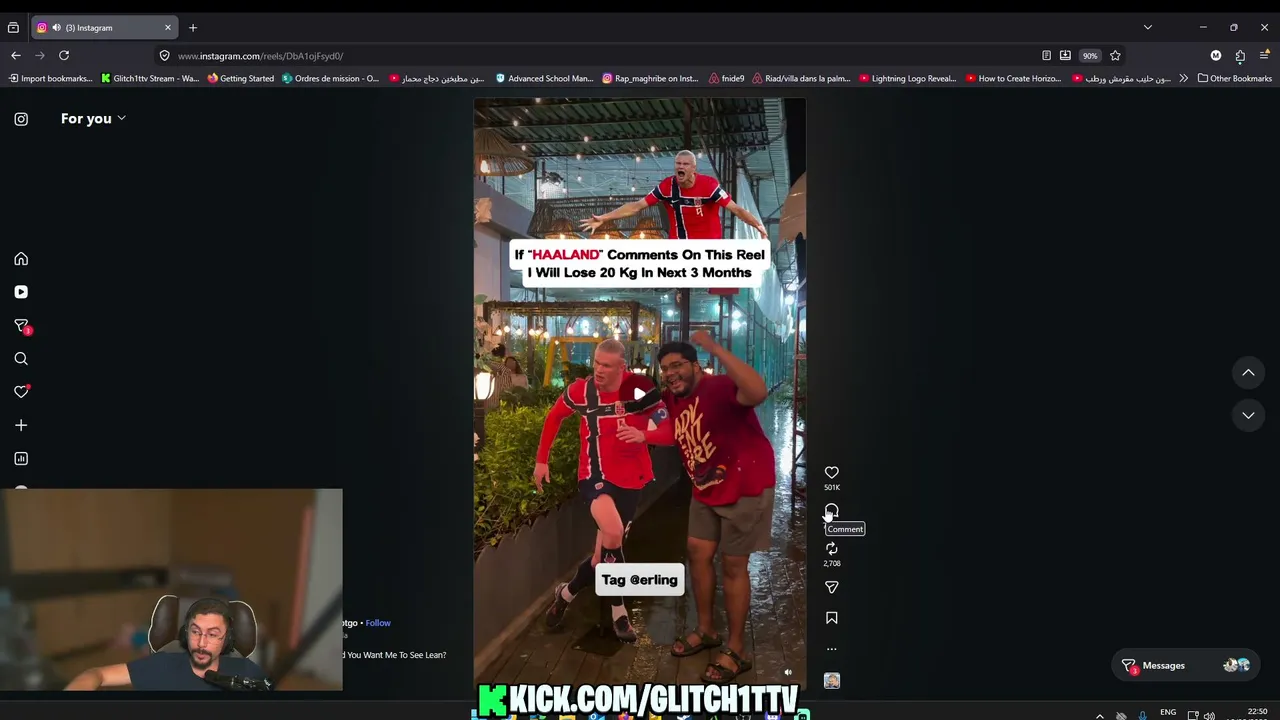Open a new browser tab

tap(193, 28)
